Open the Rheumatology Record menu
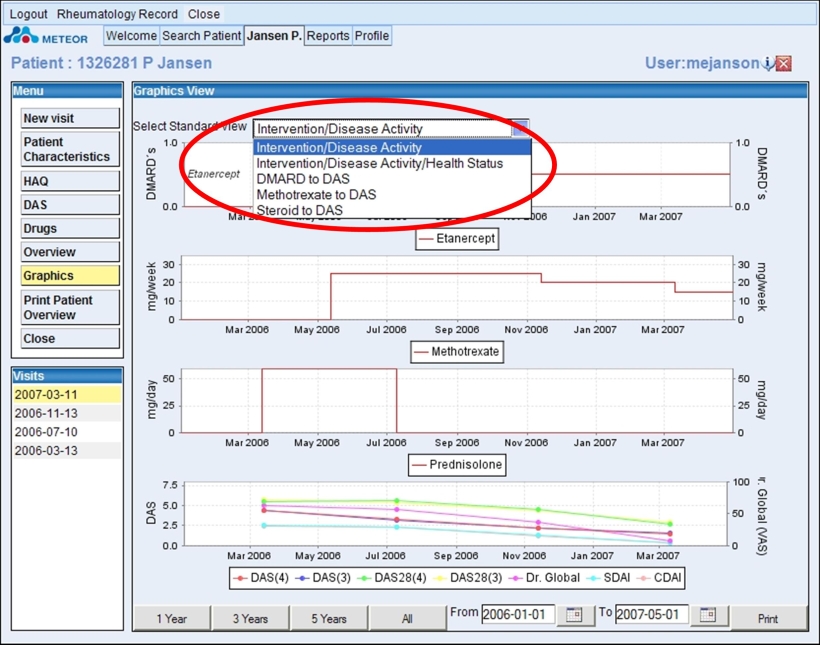Image resolution: width=820 pixels, height=645 pixels. (x=117, y=14)
